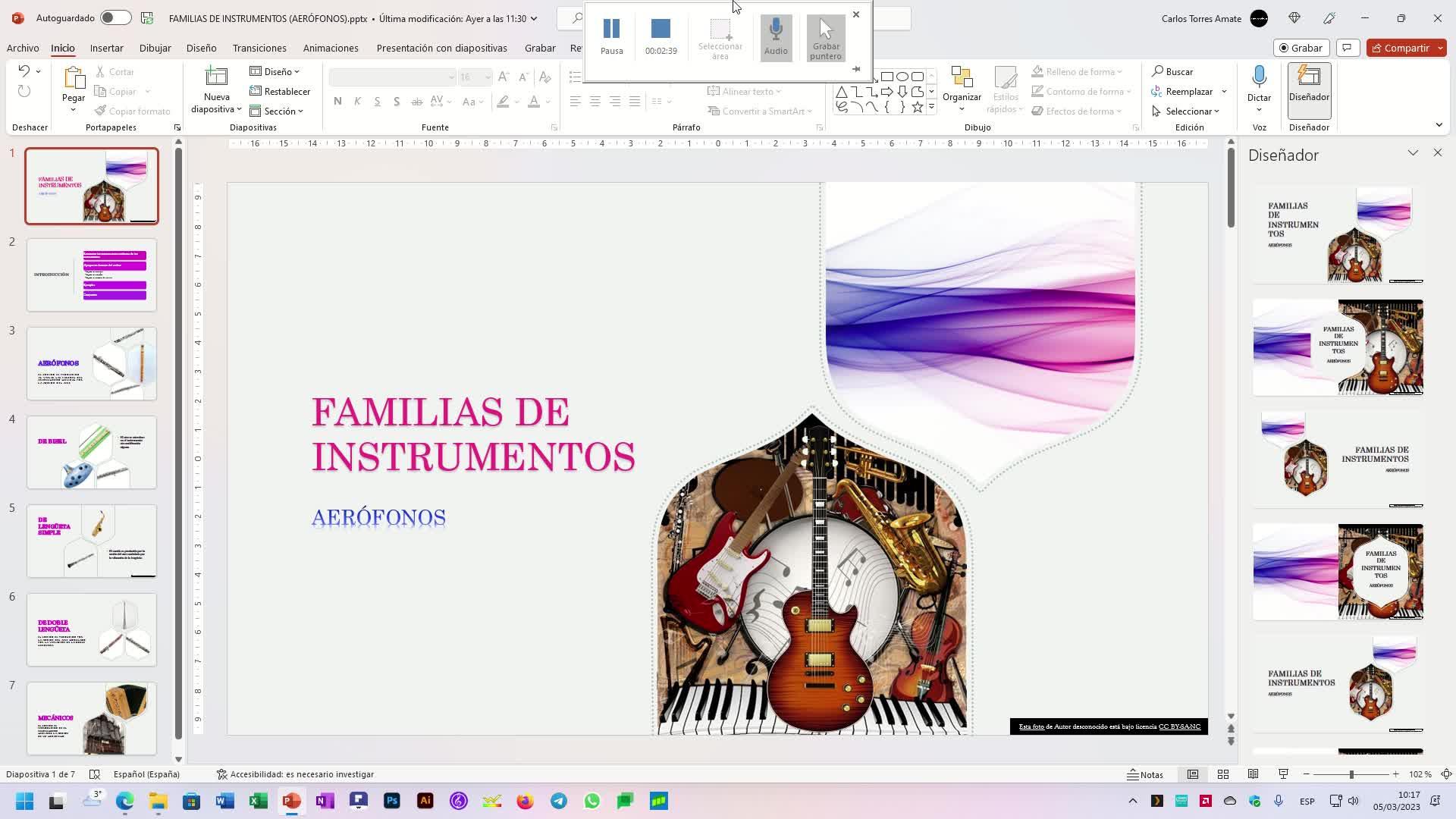Screen dimensions: 1456x819
Task: Switch to slide sorter view
Action: pyautogui.click(x=1223, y=774)
